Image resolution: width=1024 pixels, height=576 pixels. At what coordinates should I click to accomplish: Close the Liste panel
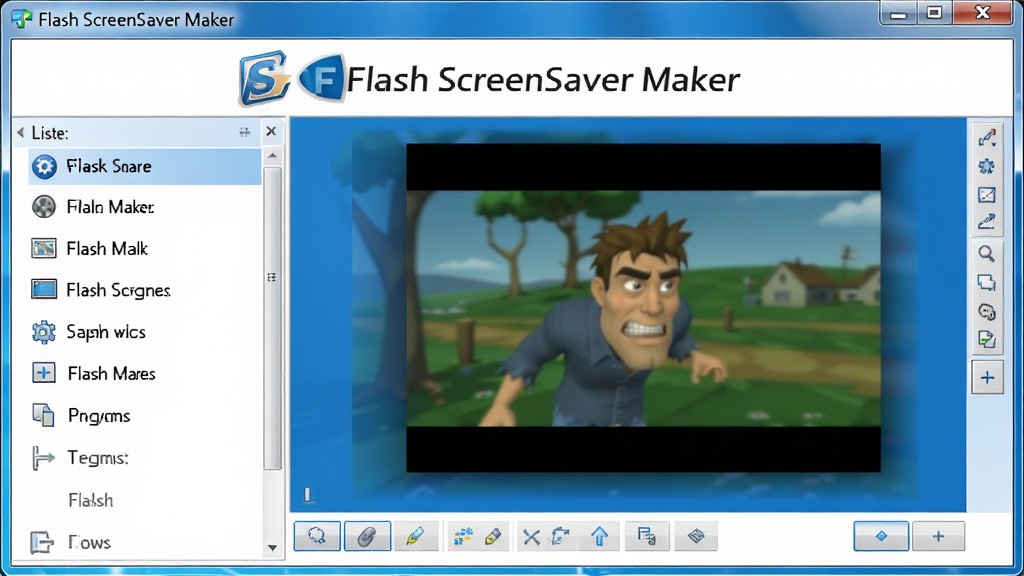coord(271,131)
